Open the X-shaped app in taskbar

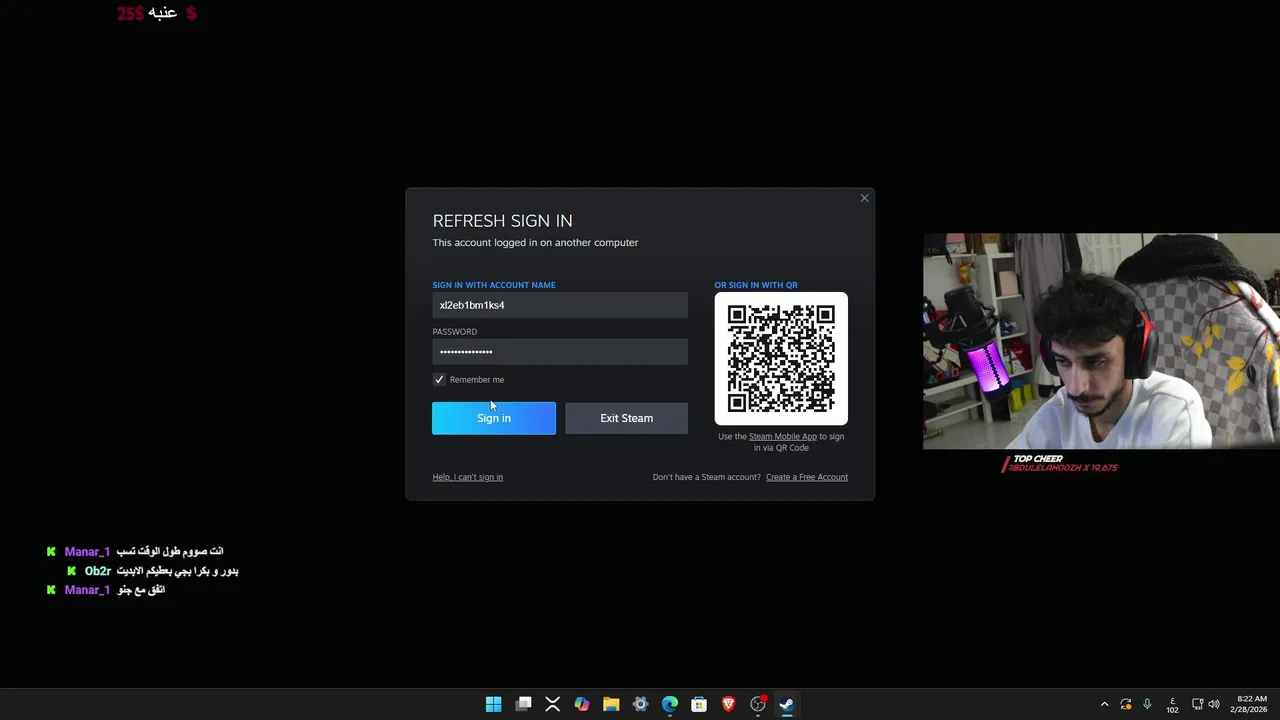coord(552,704)
